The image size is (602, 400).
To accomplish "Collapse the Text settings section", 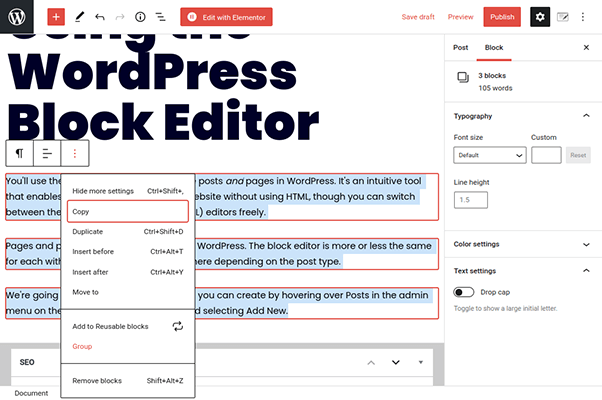I will pos(522,271).
